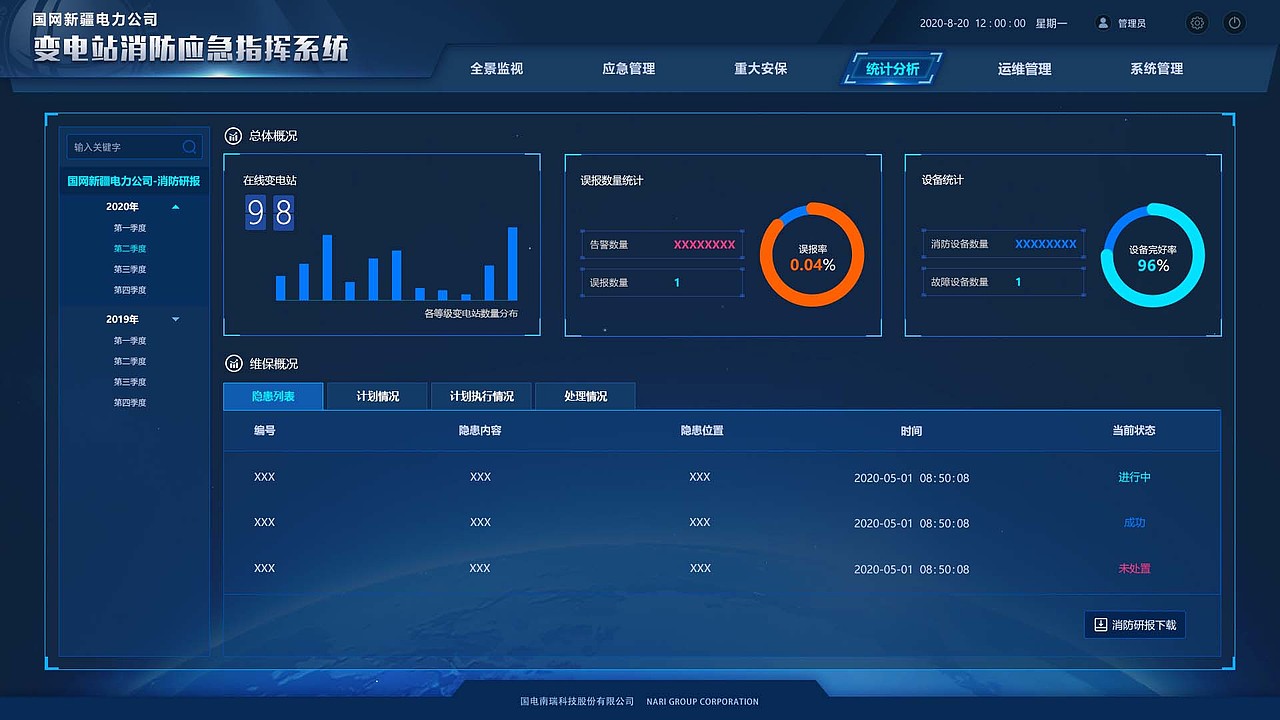Open the 运维管理 navigation menu
The height and width of the screenshot is (720, 1280).
(1022, 69)
